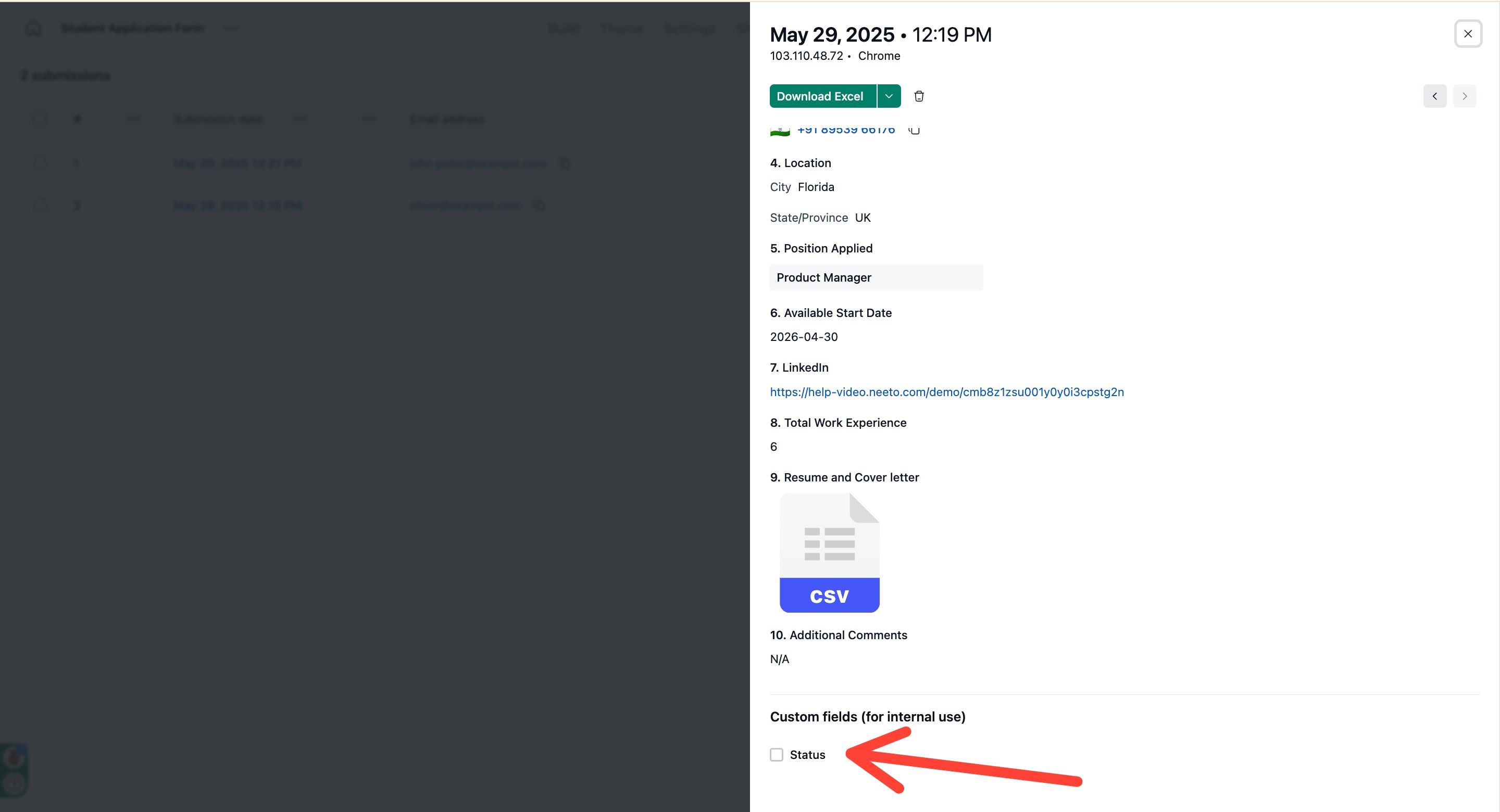The width and height of the screenshot is (1500, 812).
Task: Select submission row 2 checkbox
Action: tap(40, 206)
